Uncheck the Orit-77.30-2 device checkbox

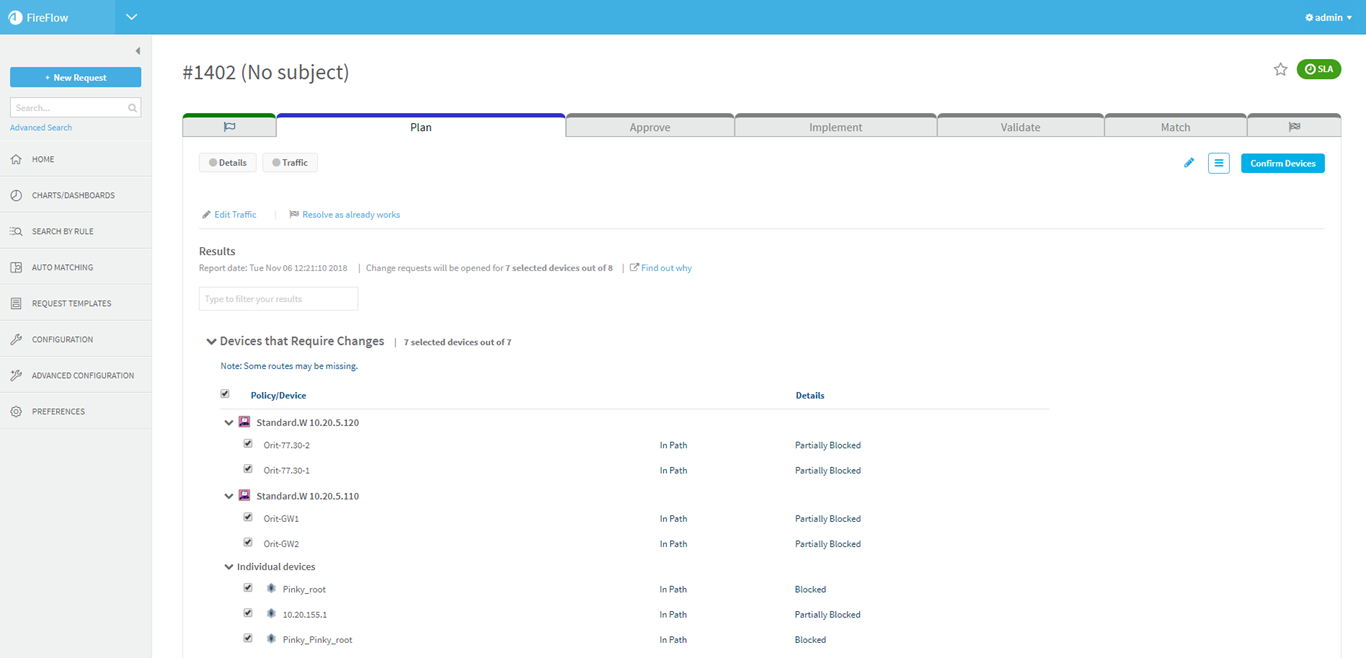click(x=248, y=444)
